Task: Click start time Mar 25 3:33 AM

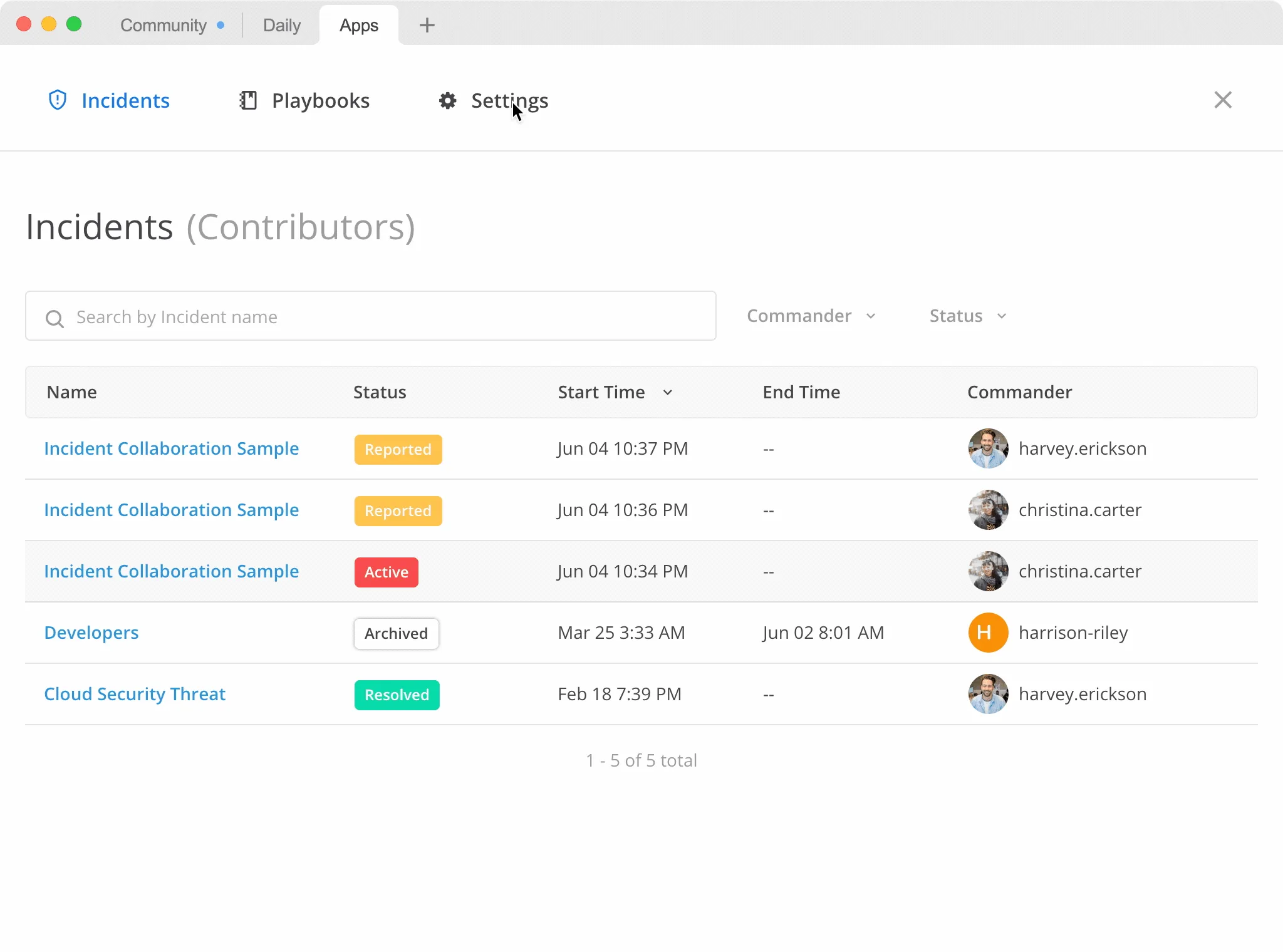Action: [621, 633]
